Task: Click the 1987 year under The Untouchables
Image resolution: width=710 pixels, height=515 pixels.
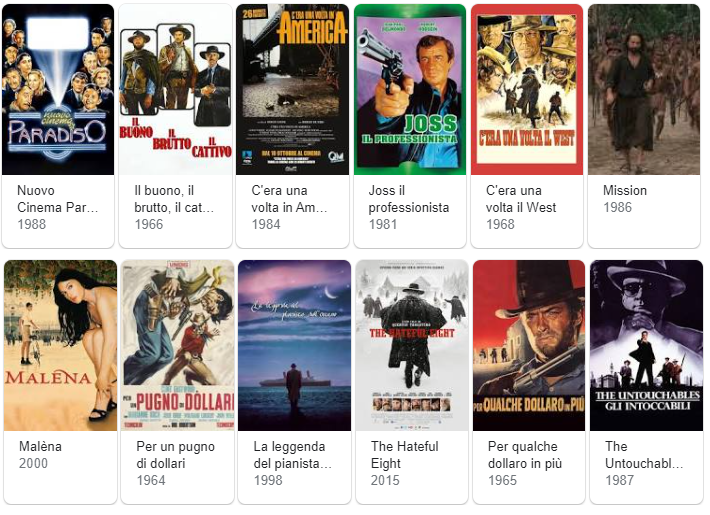Action: pyautogui.click(x=620, y=481)
